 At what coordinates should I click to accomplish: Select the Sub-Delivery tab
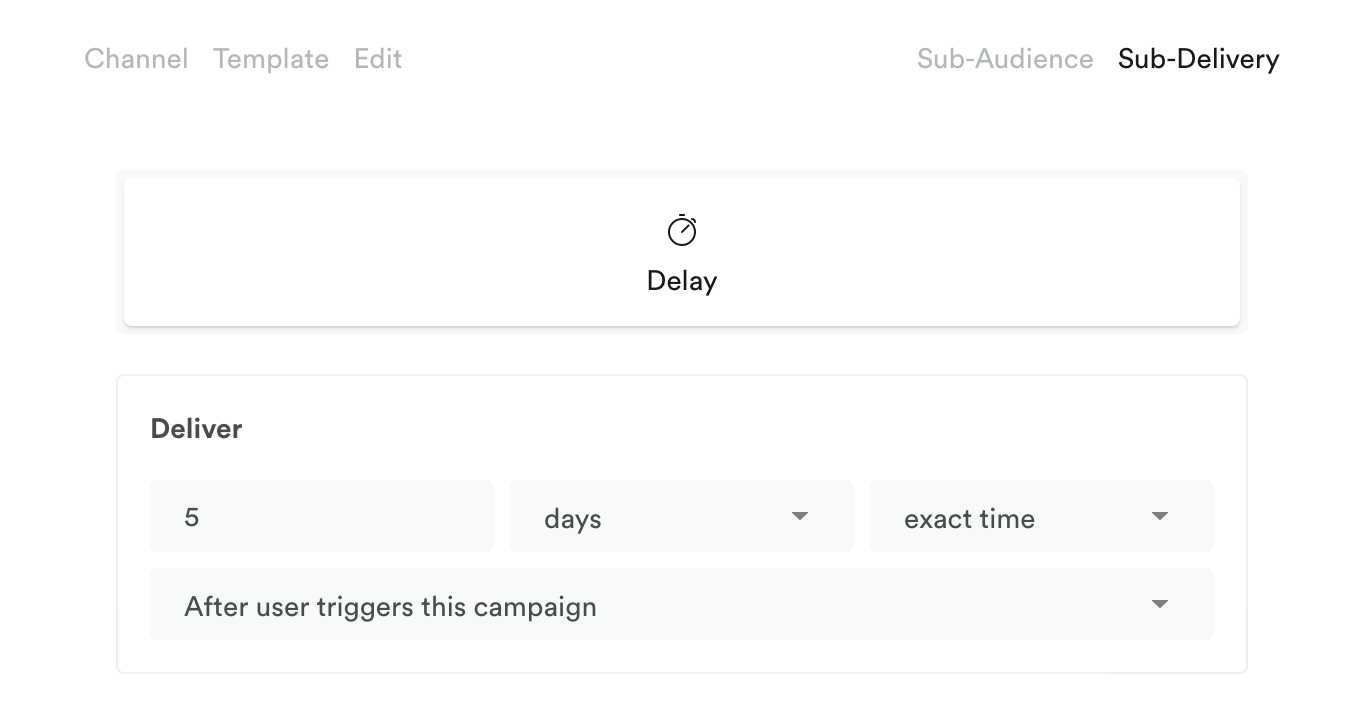point(1198,59)
